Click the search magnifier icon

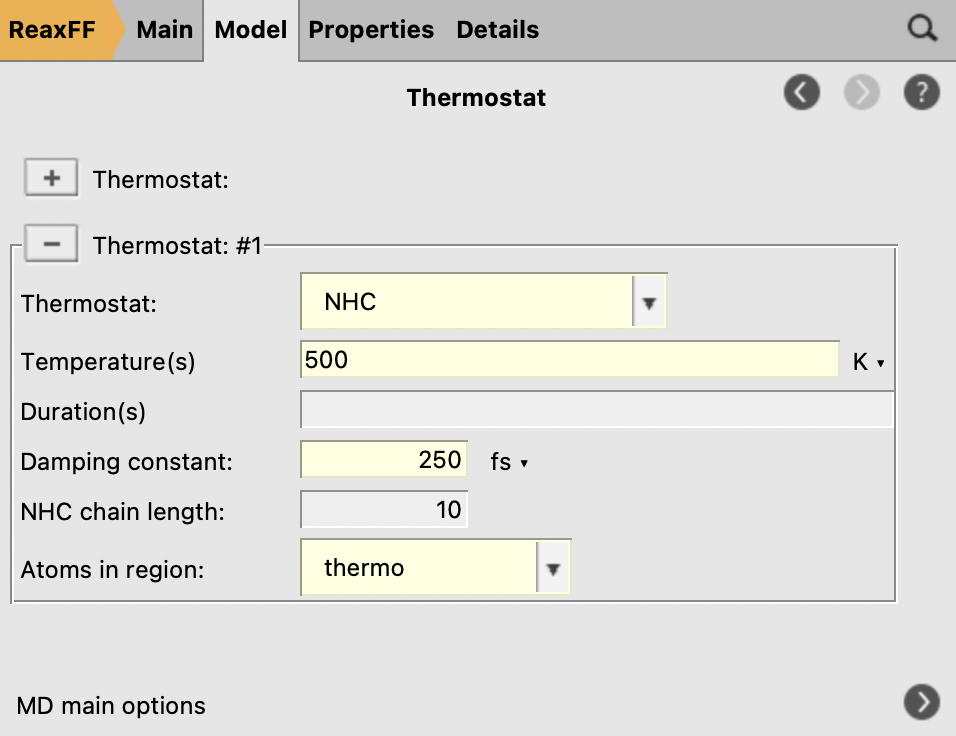(x=921, y=29)
